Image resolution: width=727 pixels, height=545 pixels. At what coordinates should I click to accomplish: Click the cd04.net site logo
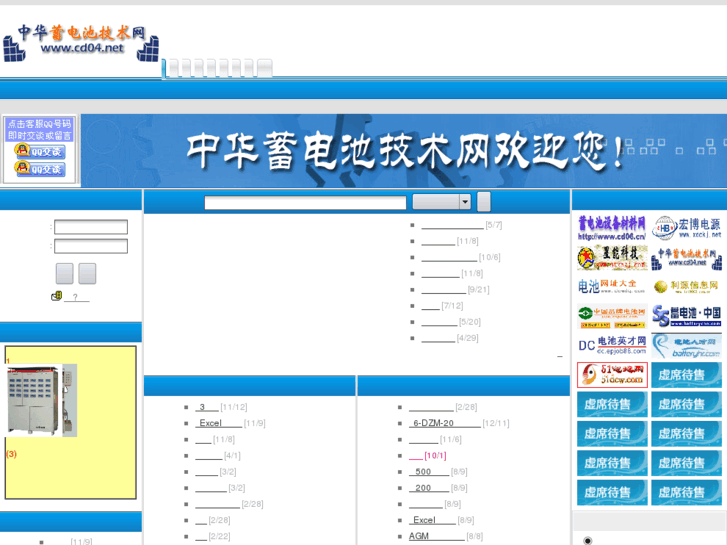[x=81, y=43]
